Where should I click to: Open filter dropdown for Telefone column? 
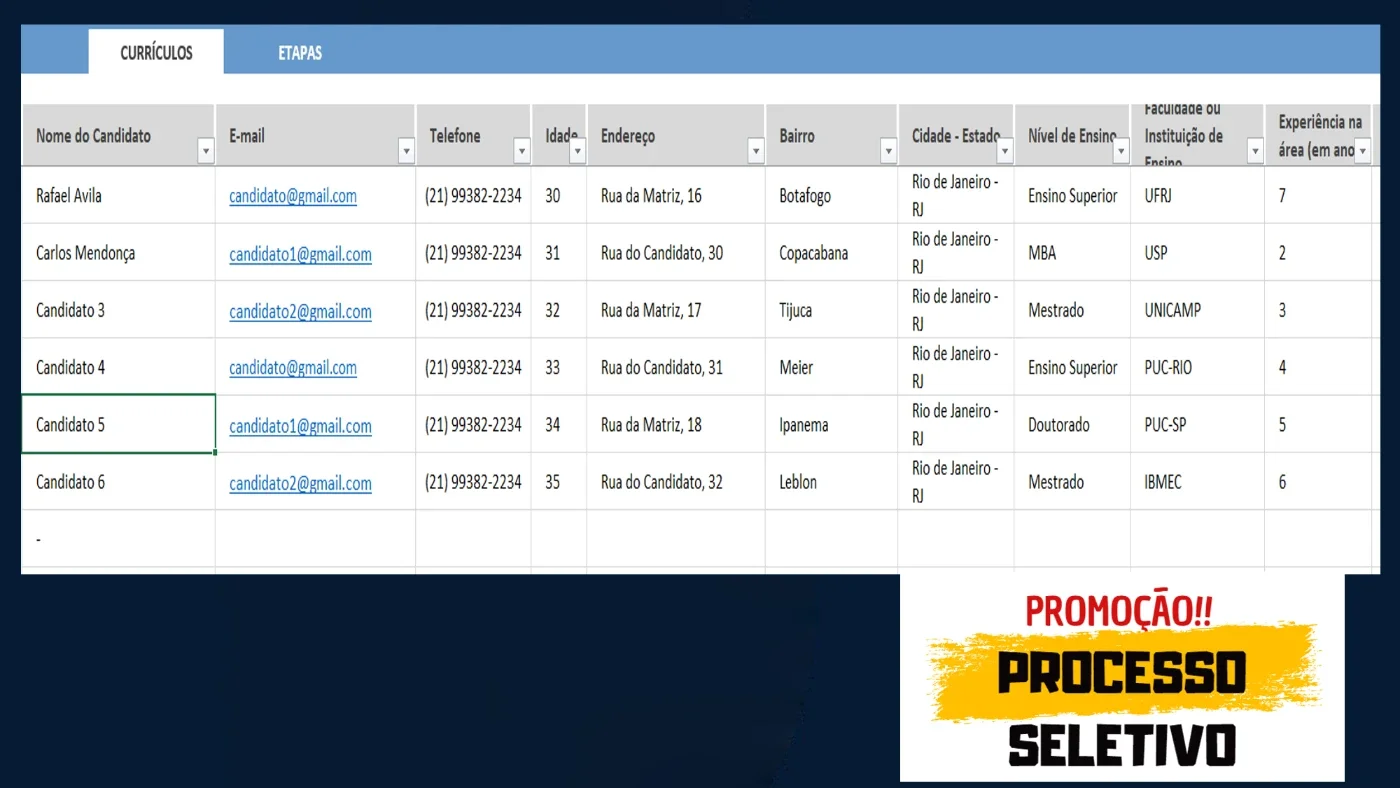coord(521,152)
